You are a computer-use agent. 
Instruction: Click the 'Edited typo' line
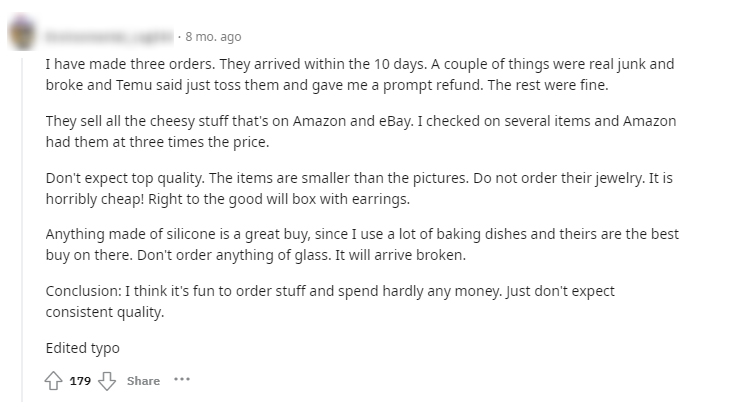pyautogui.click(x=83, y=348)
